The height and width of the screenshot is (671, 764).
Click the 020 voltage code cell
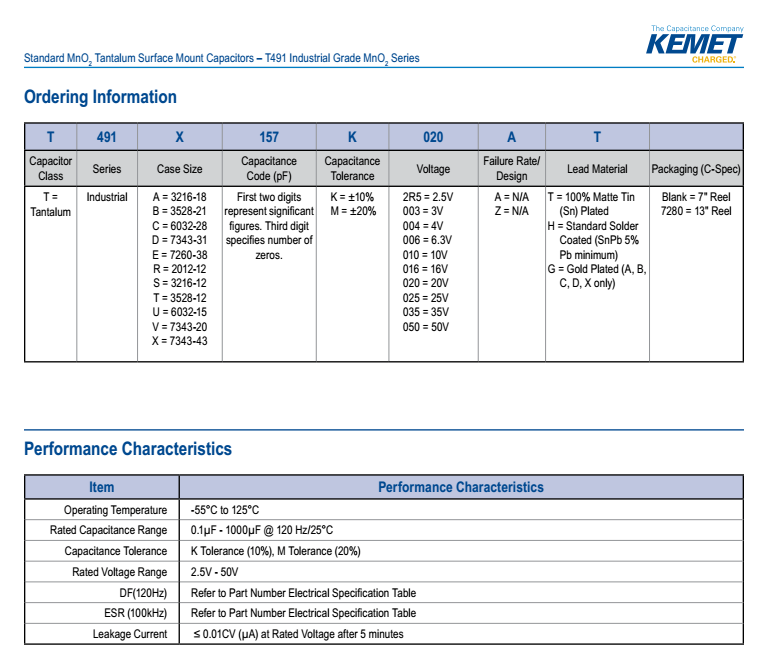pos(432,137)
